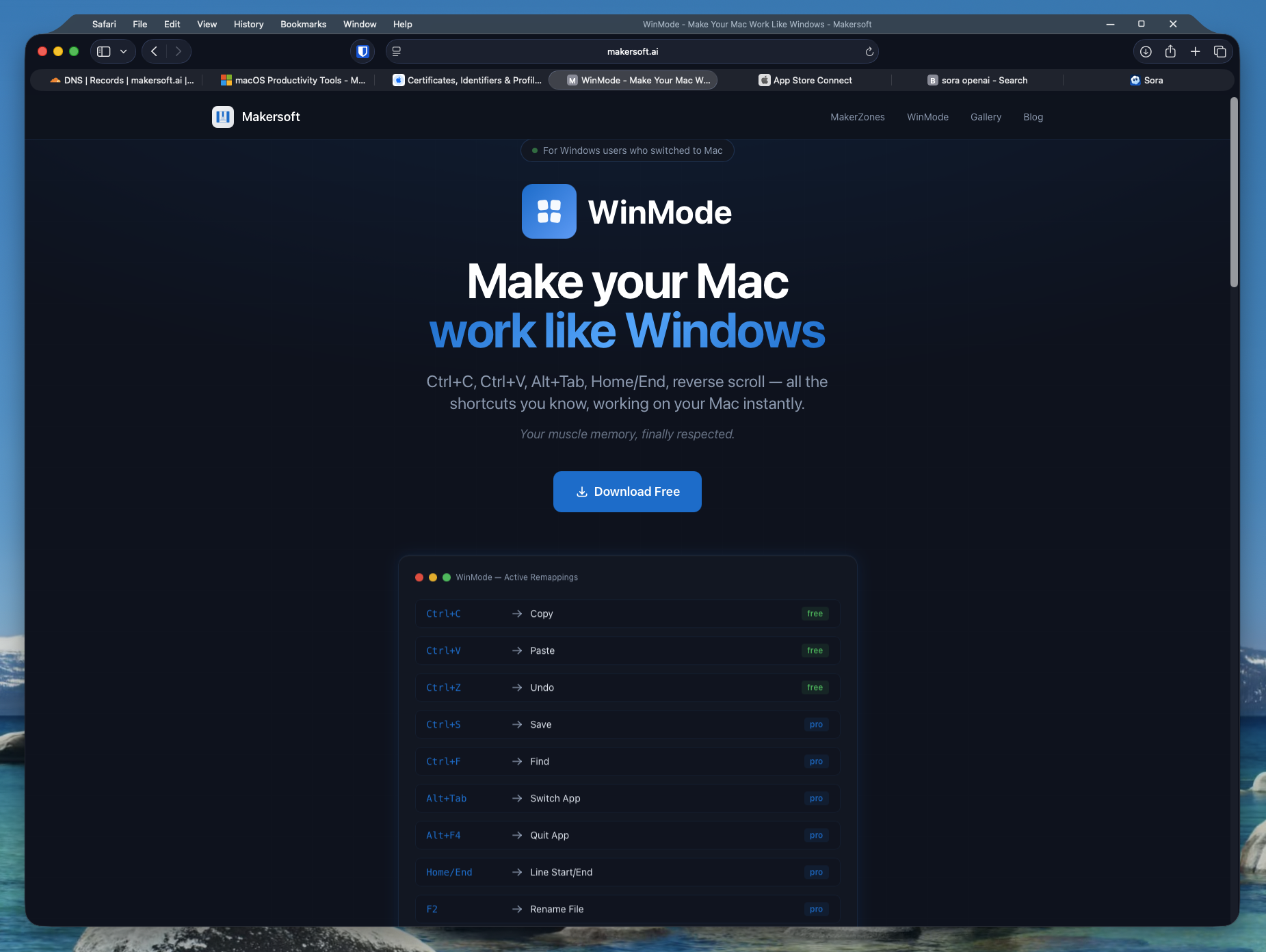Click the Makersoft logo icon
The width and height of the screenshot is (1266, 952).
(222, 116)
